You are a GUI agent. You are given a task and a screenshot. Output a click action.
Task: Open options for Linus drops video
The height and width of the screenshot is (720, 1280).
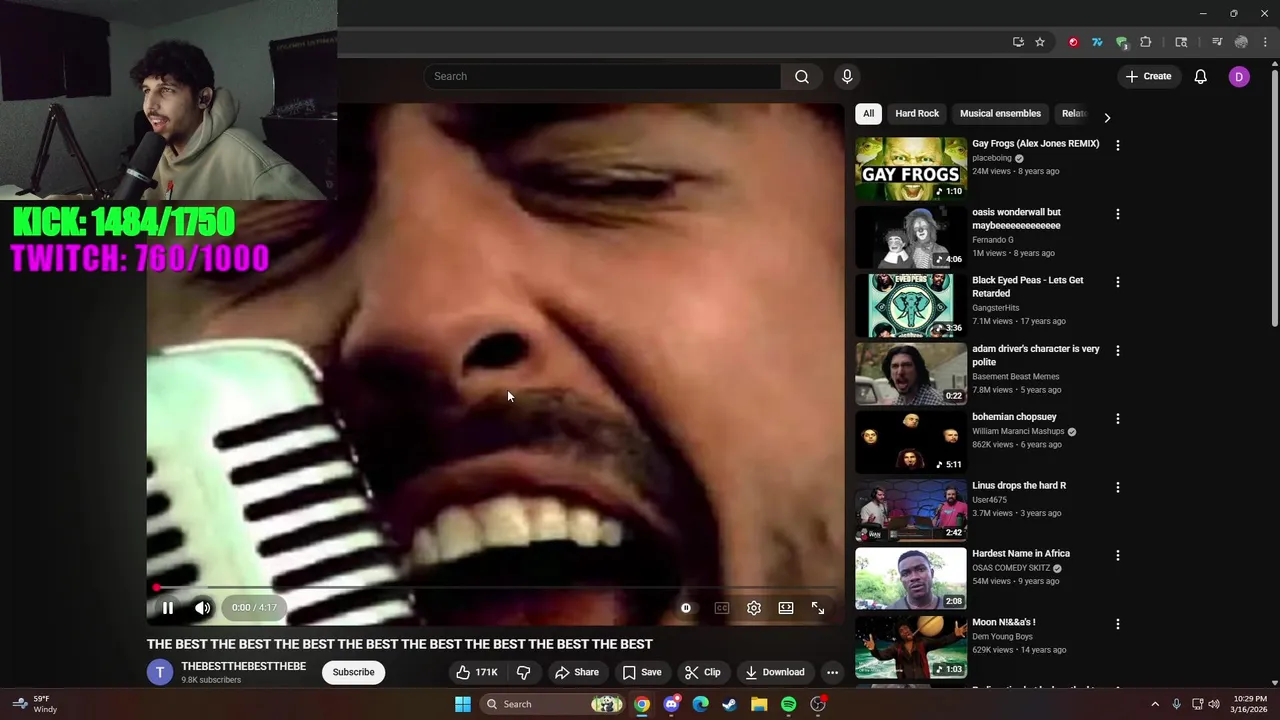1117,487
